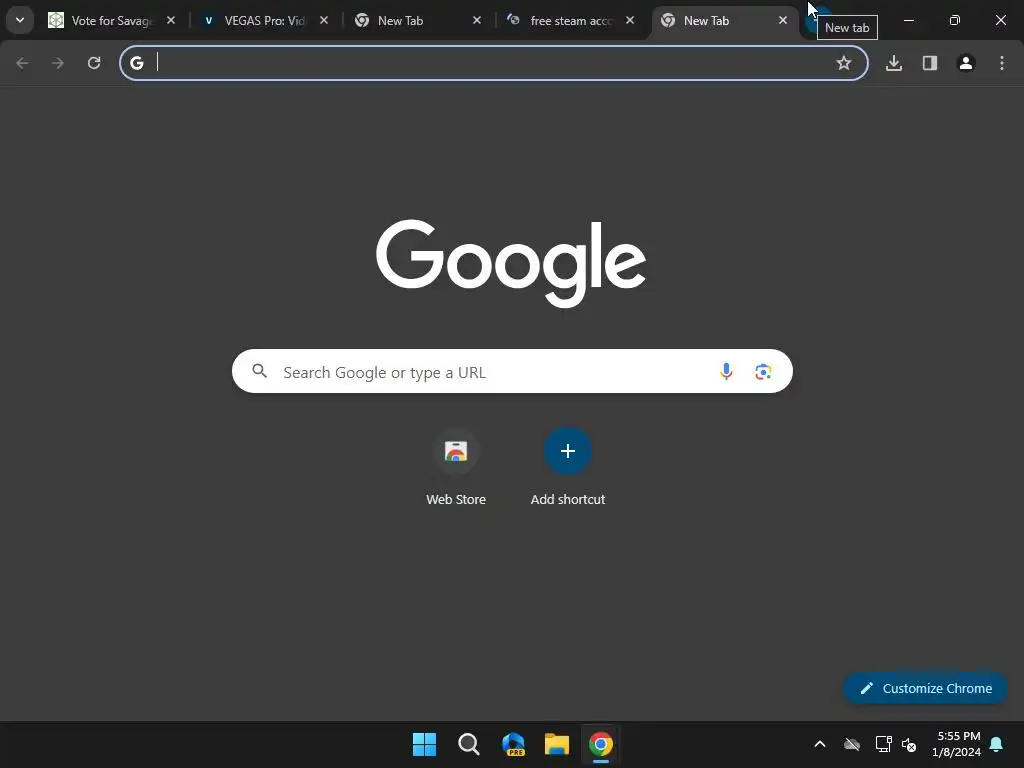Close the active New Tab
Screen dimensions: 1024x768
[782, 20]
